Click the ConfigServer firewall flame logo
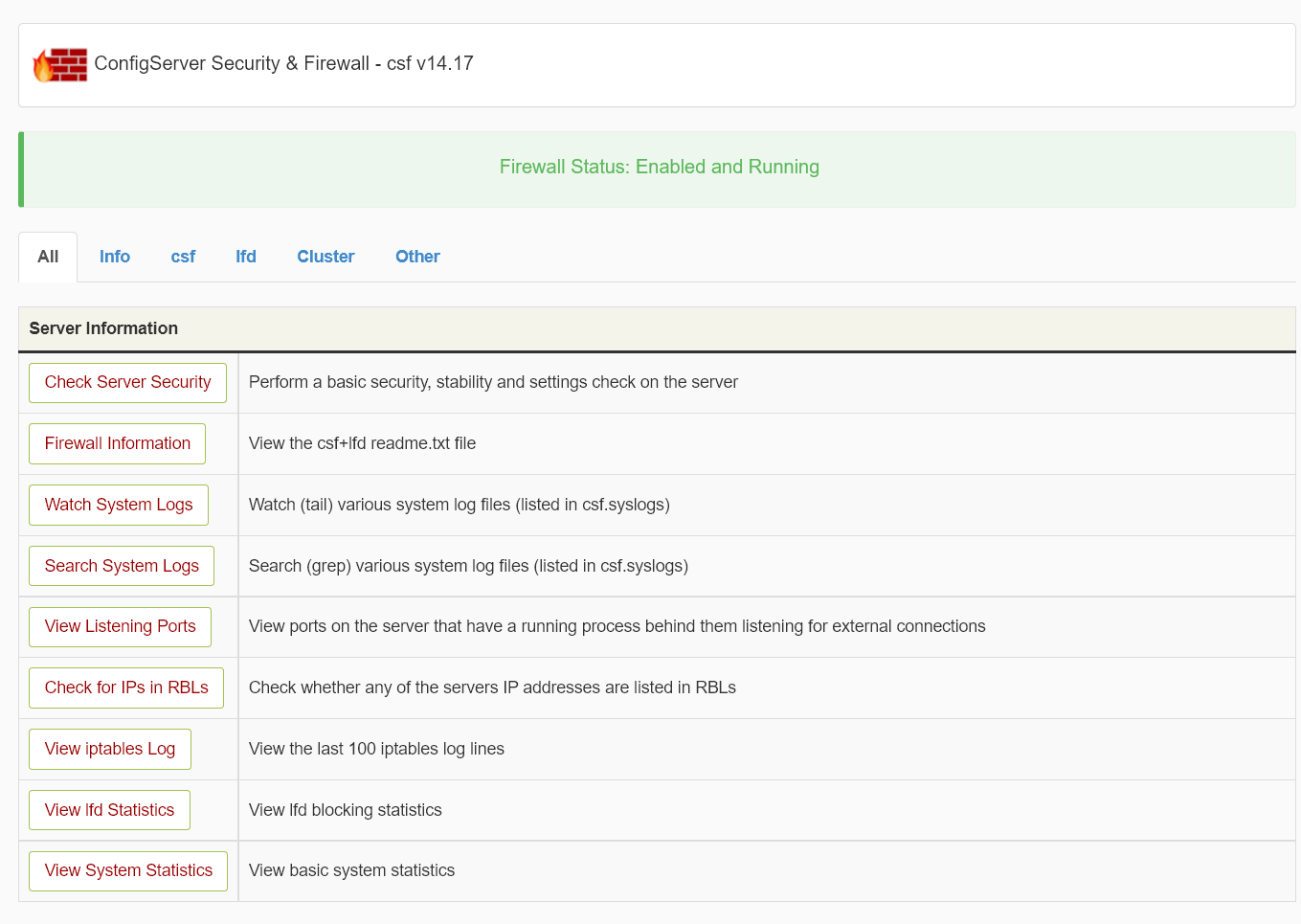Viewport: 1301px width, 924px height. [59, 63]
